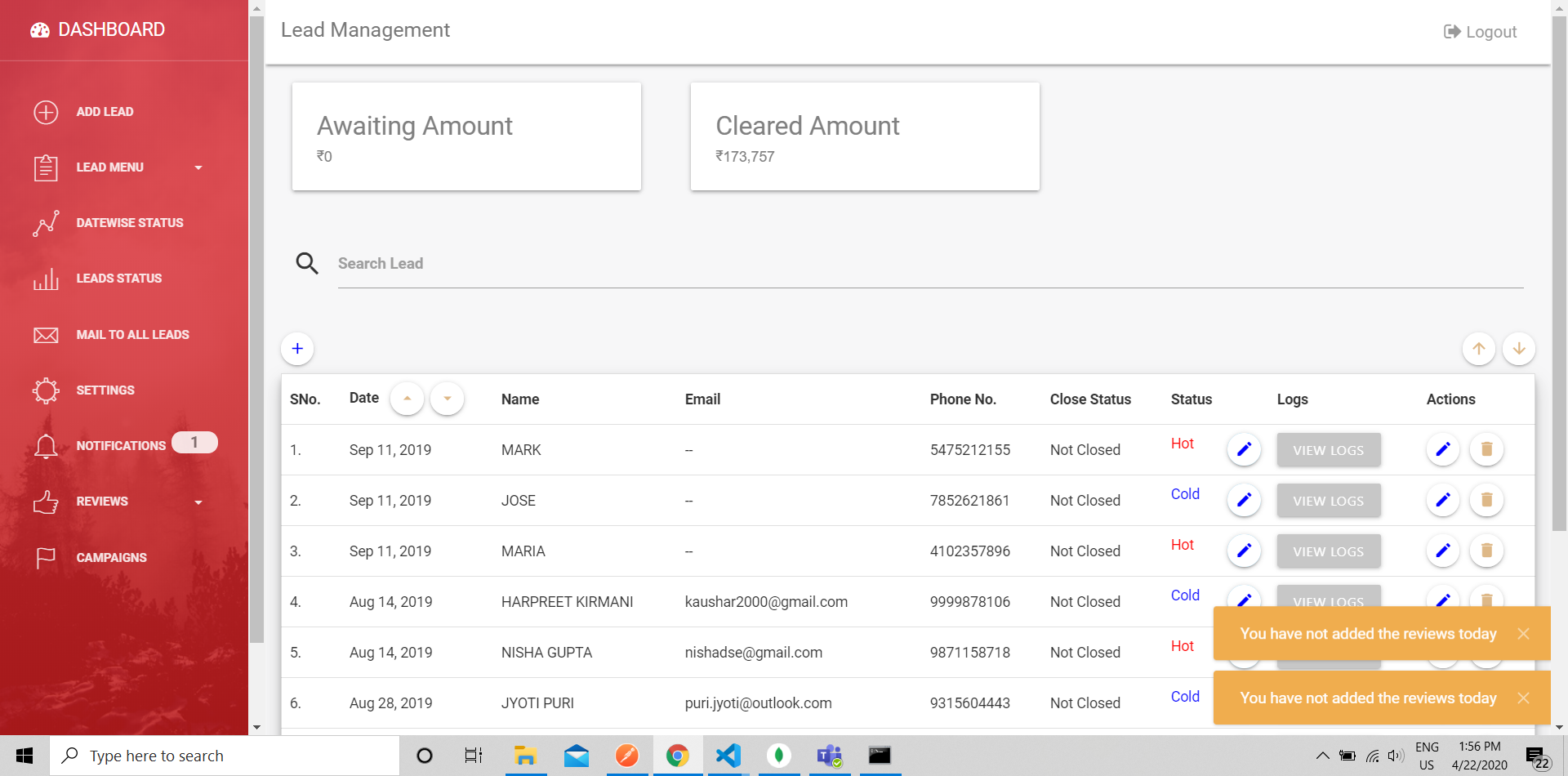Viewport: 1568px width, 776px height.
Task: Open Leads Status bar chart icon
Action: [x=46, y=279]
